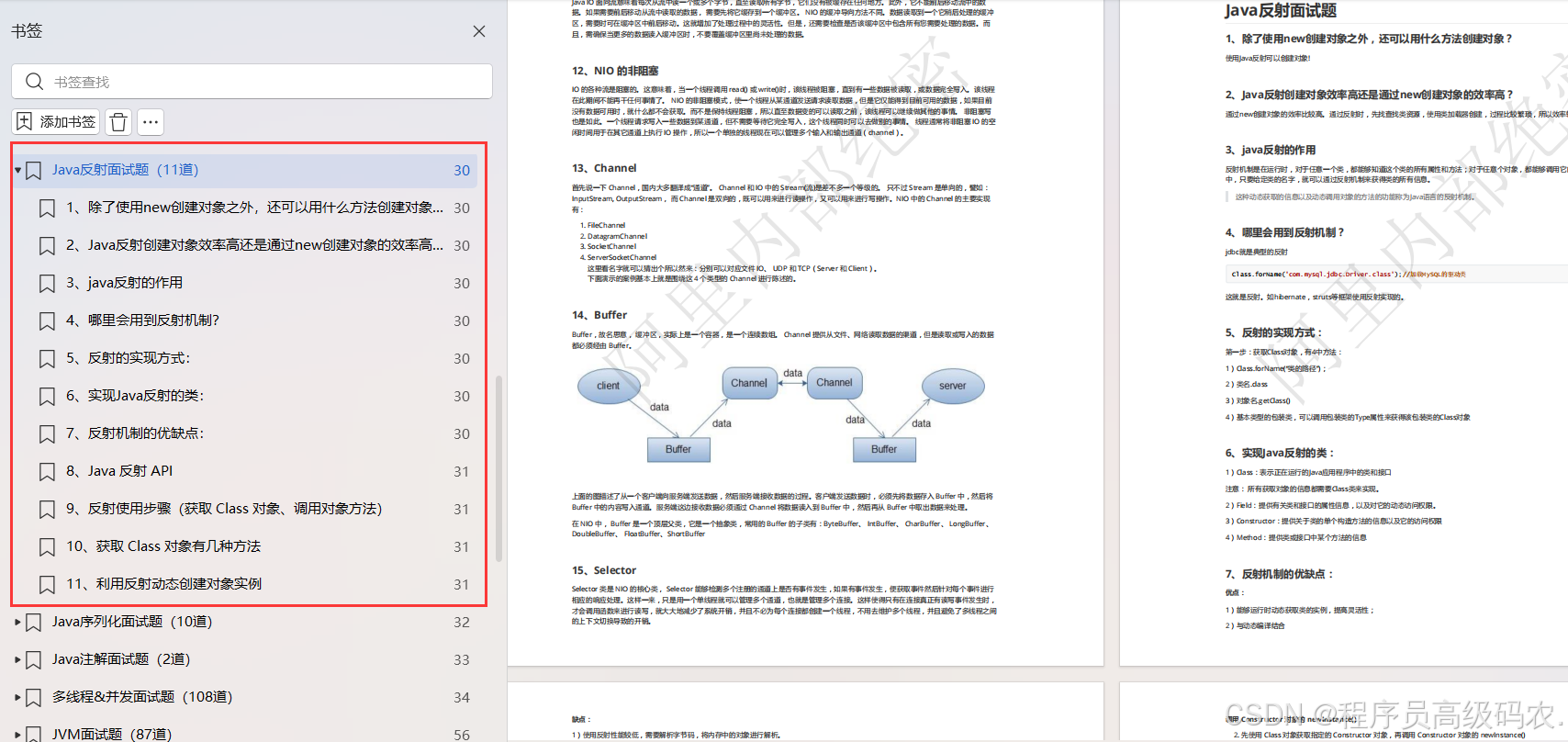This screenshot has width=1568, height=742.
Task: Open bookmark 10、获取 Class 对象有几种方法
Action: point(163,546)
